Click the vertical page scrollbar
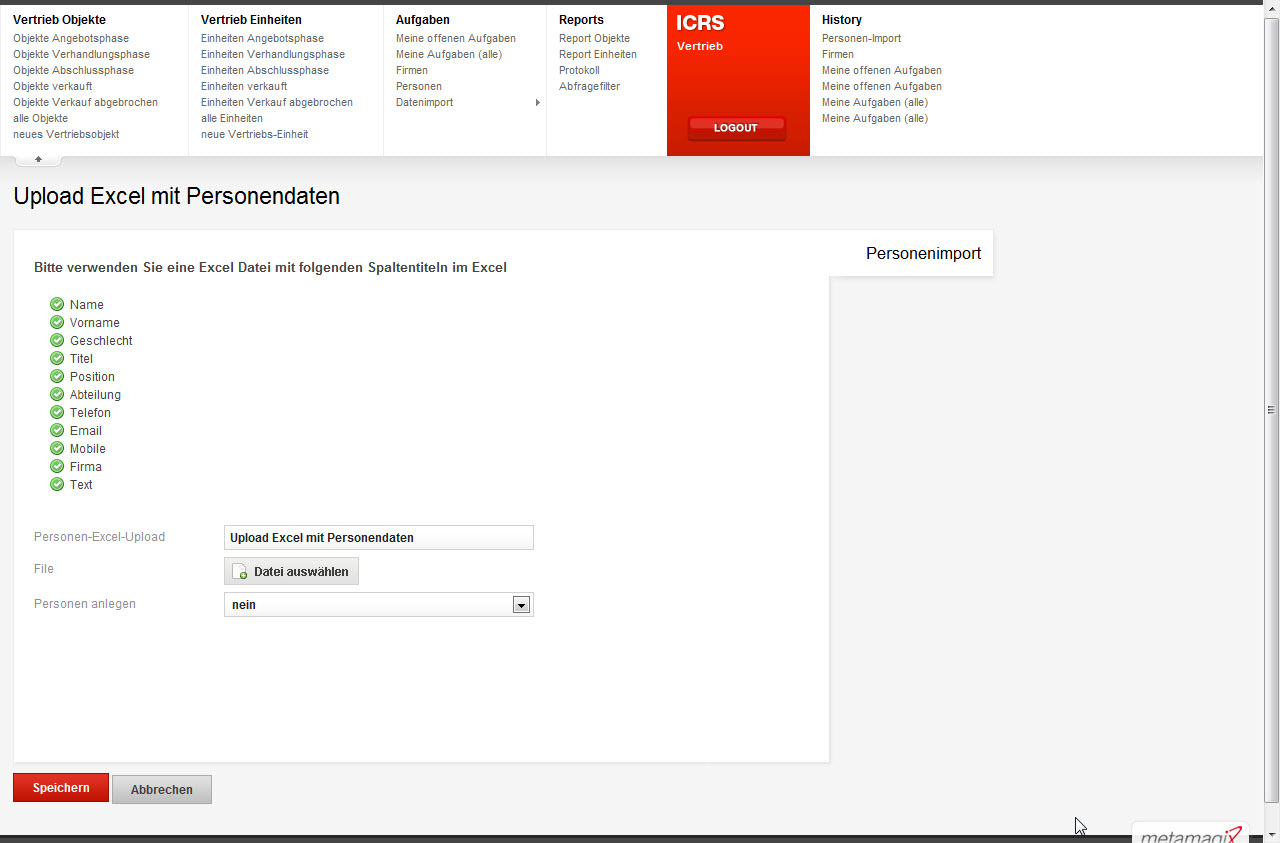 pyautogui.click(x=1272, y=410)
